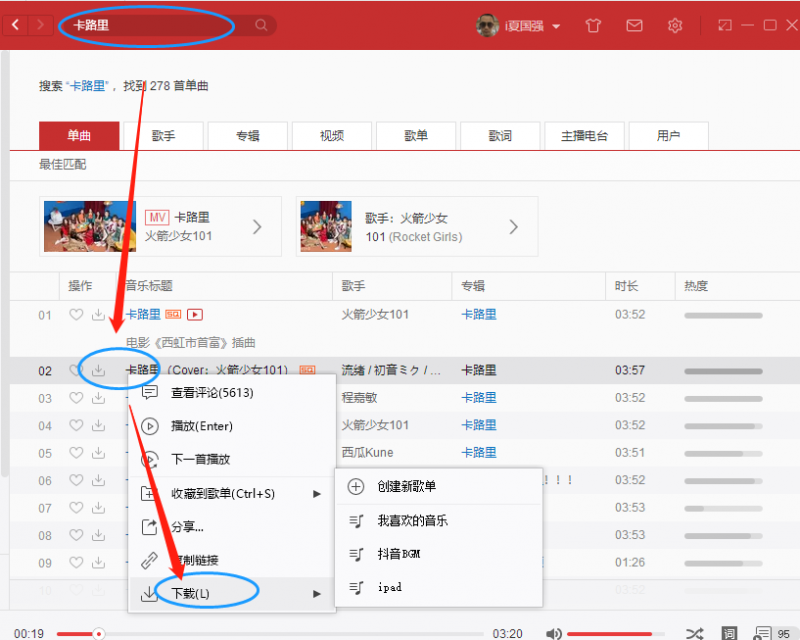800x640 pixels.
Task: Open album link 卡路里 for song 03
Action: coord(479,398)
